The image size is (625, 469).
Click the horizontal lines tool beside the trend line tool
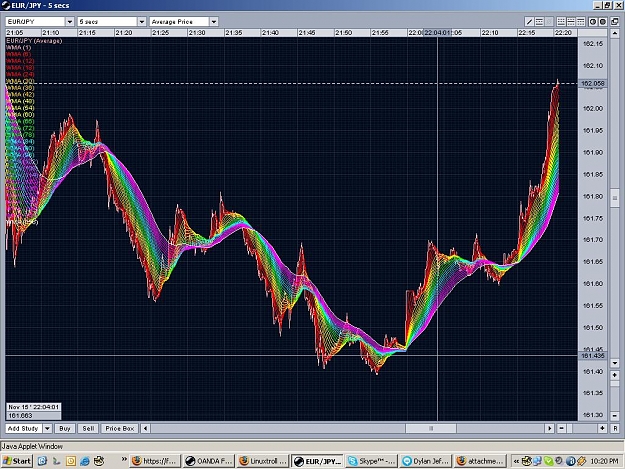[539, 22]
